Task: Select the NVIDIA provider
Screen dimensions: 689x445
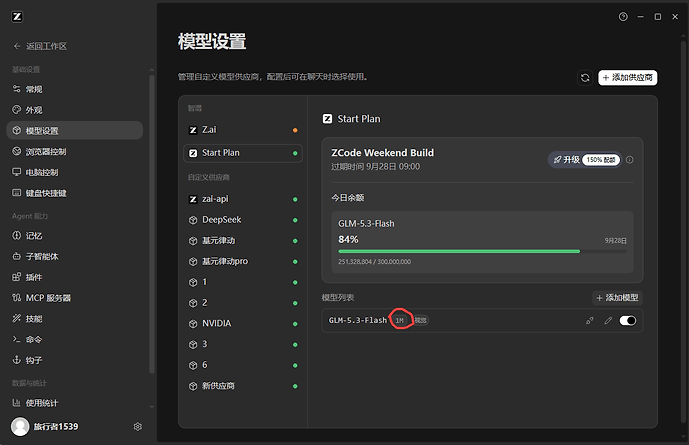Action: 243,324
